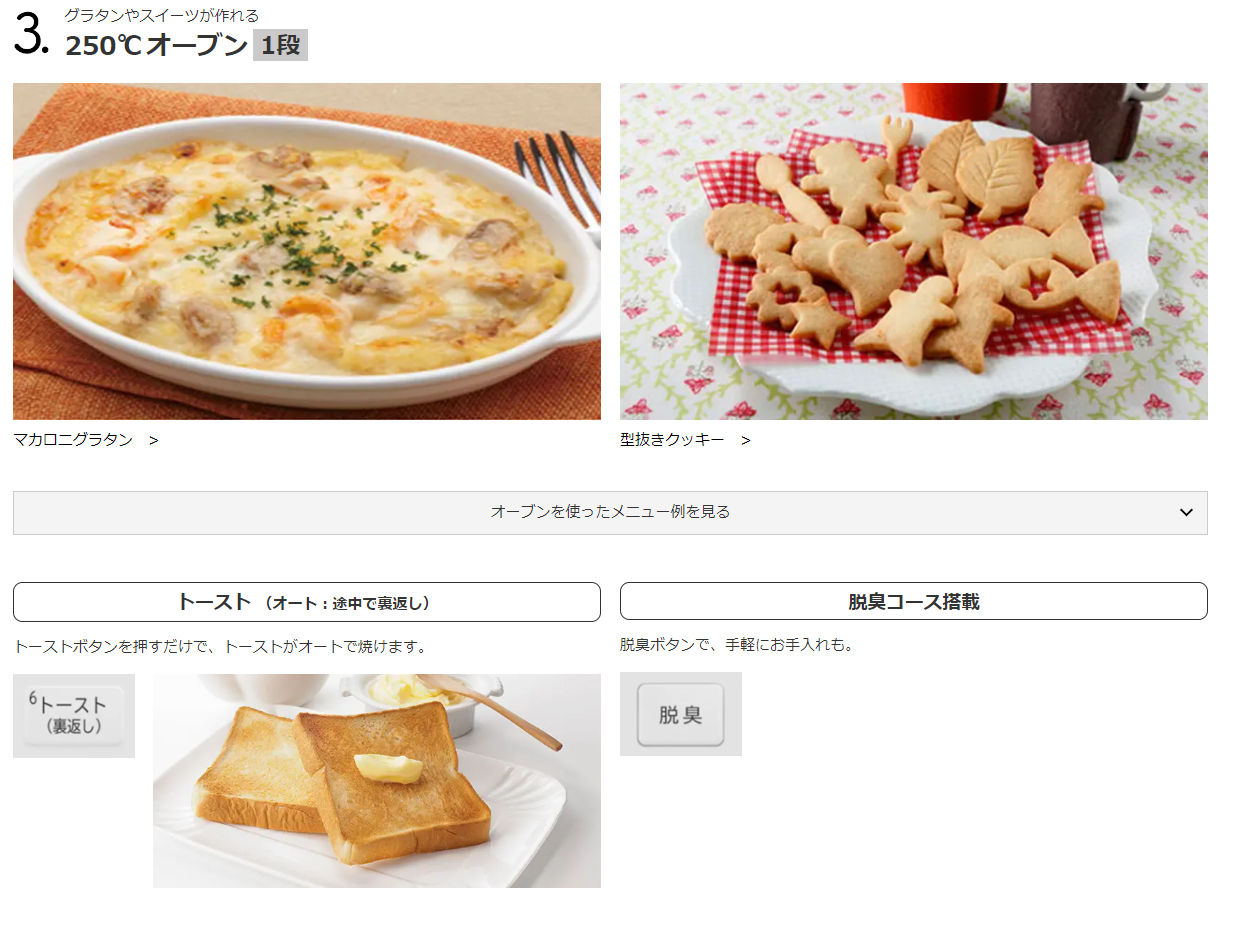Click the 脱臭 button icon
The height and width of the screenshot is (932, 1238).
point(681,714)
